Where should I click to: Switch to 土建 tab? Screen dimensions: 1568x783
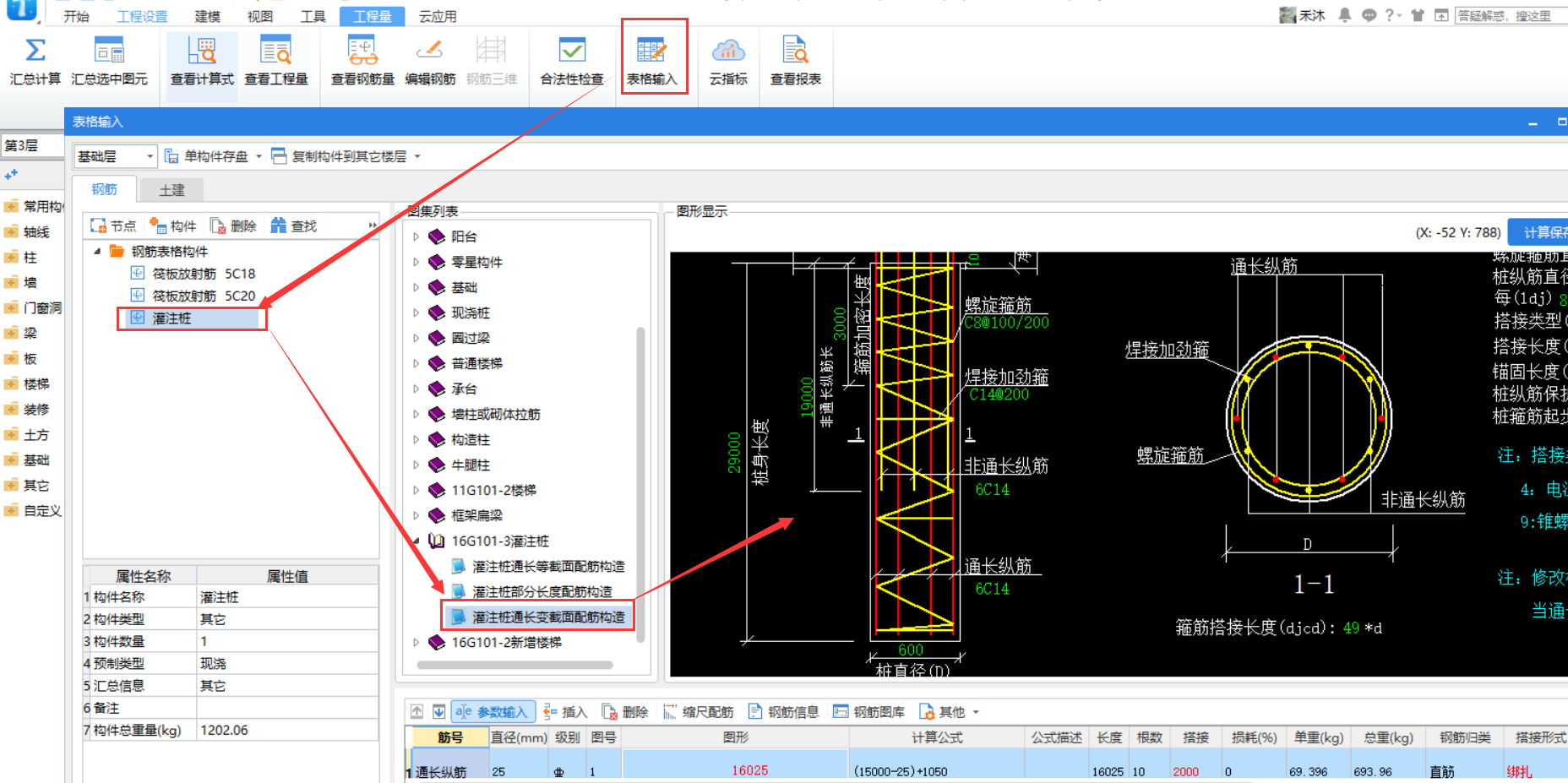pos(171,190)
